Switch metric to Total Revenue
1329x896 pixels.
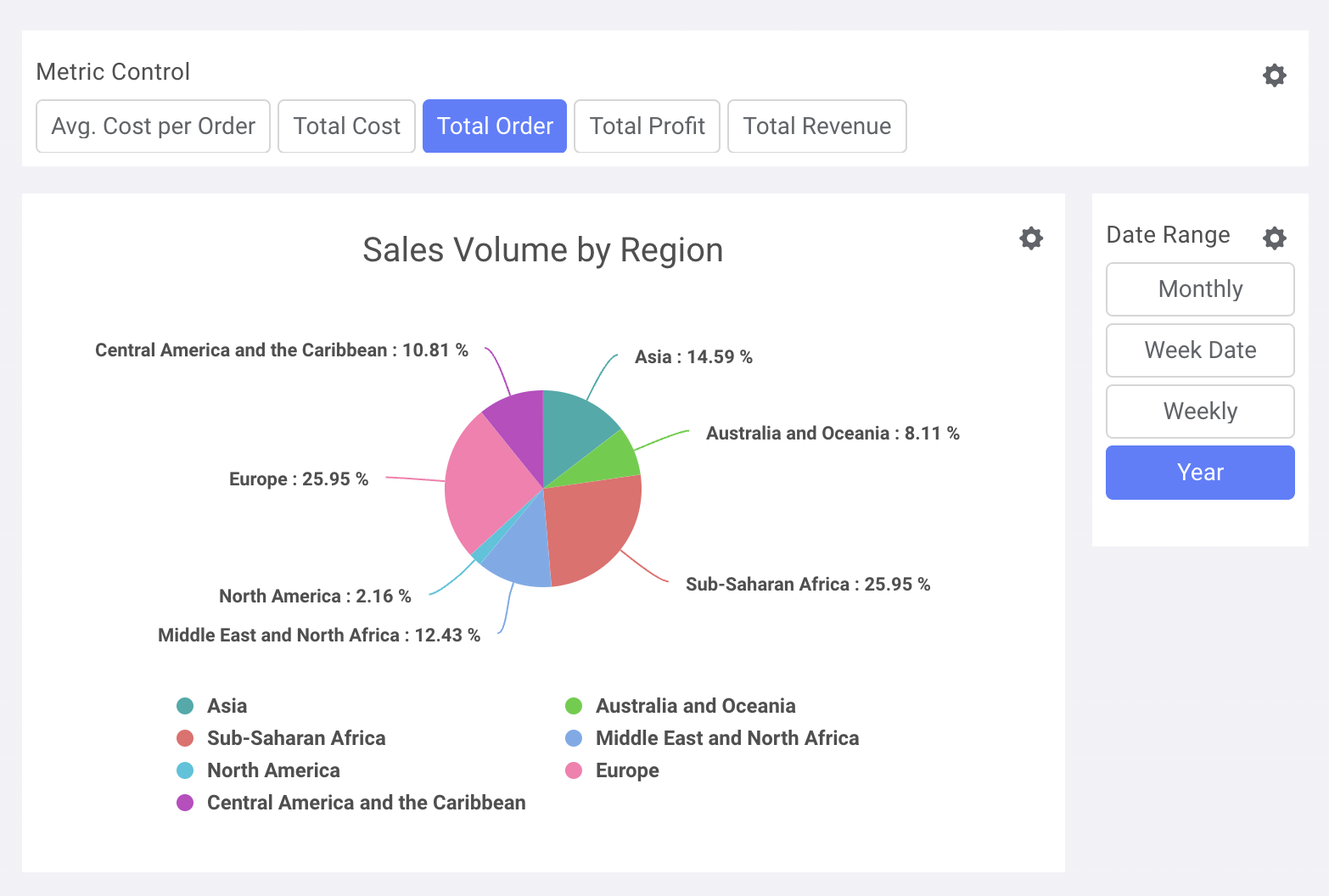[816, 126]
